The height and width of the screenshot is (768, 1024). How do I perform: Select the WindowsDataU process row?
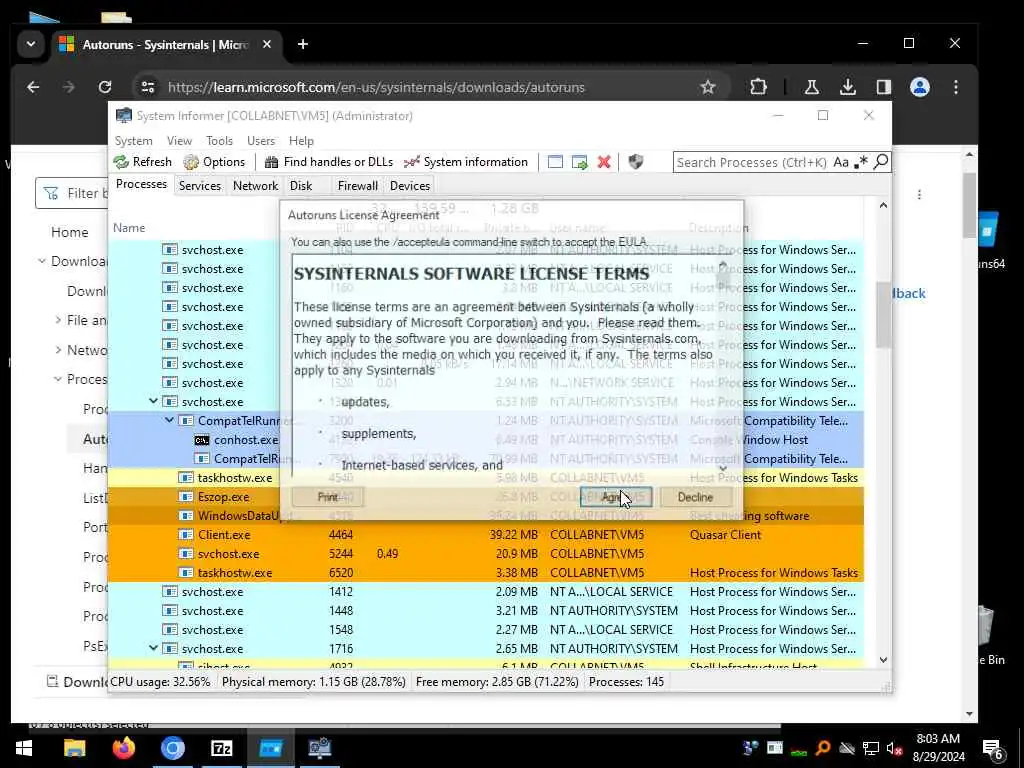click(x=485, y=516)
